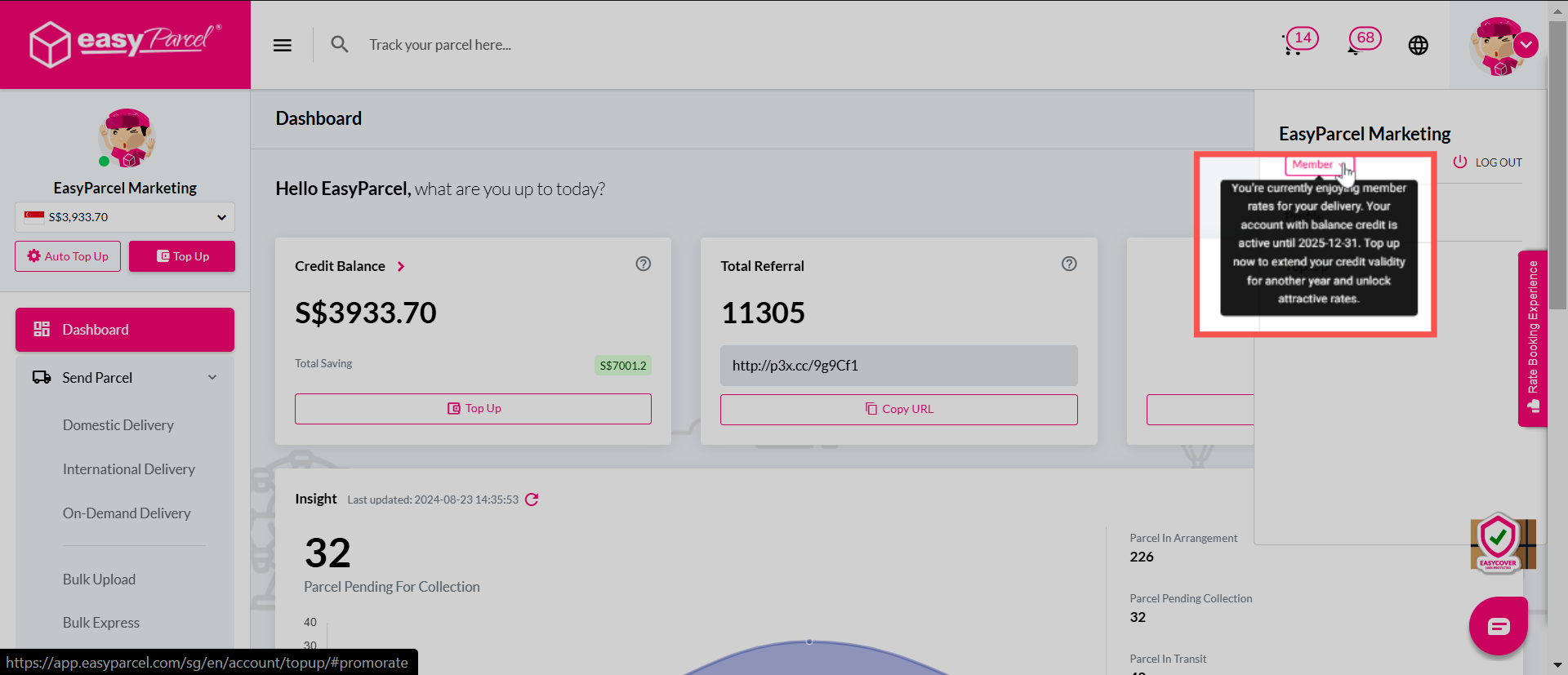Toggle the hamburger menu icon

tap(283, 45)
